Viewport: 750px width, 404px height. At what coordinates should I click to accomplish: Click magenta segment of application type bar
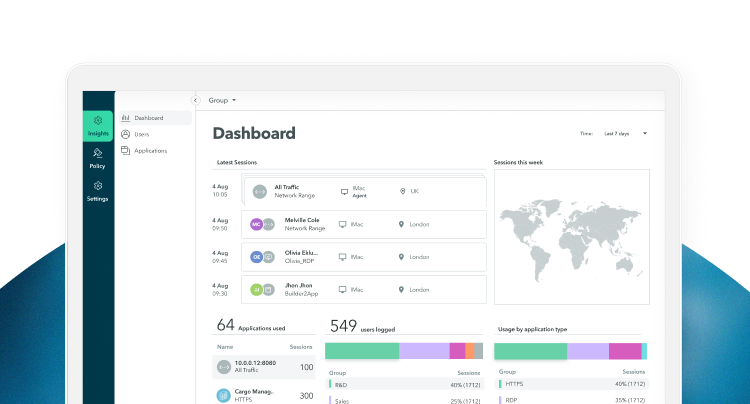tap(625, 351)
